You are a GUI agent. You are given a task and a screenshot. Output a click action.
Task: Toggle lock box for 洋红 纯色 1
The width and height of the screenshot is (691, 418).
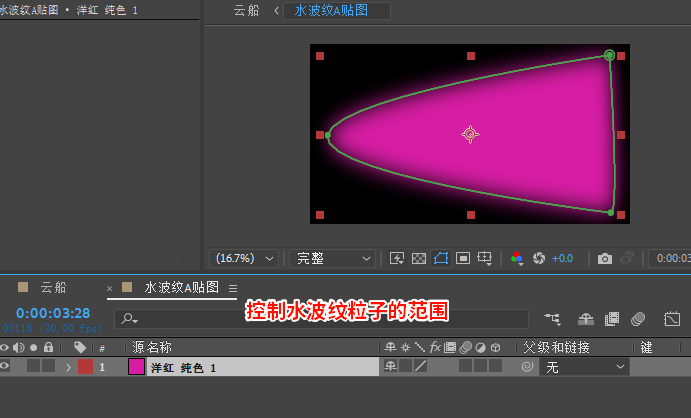point(48,366)
